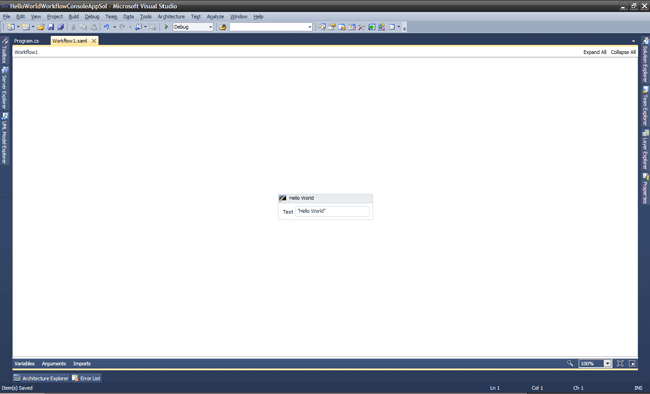Open the UML Model Explorer side panel
Image resolution: width=650 pixels, height=394 pixels.
[5, 138]
